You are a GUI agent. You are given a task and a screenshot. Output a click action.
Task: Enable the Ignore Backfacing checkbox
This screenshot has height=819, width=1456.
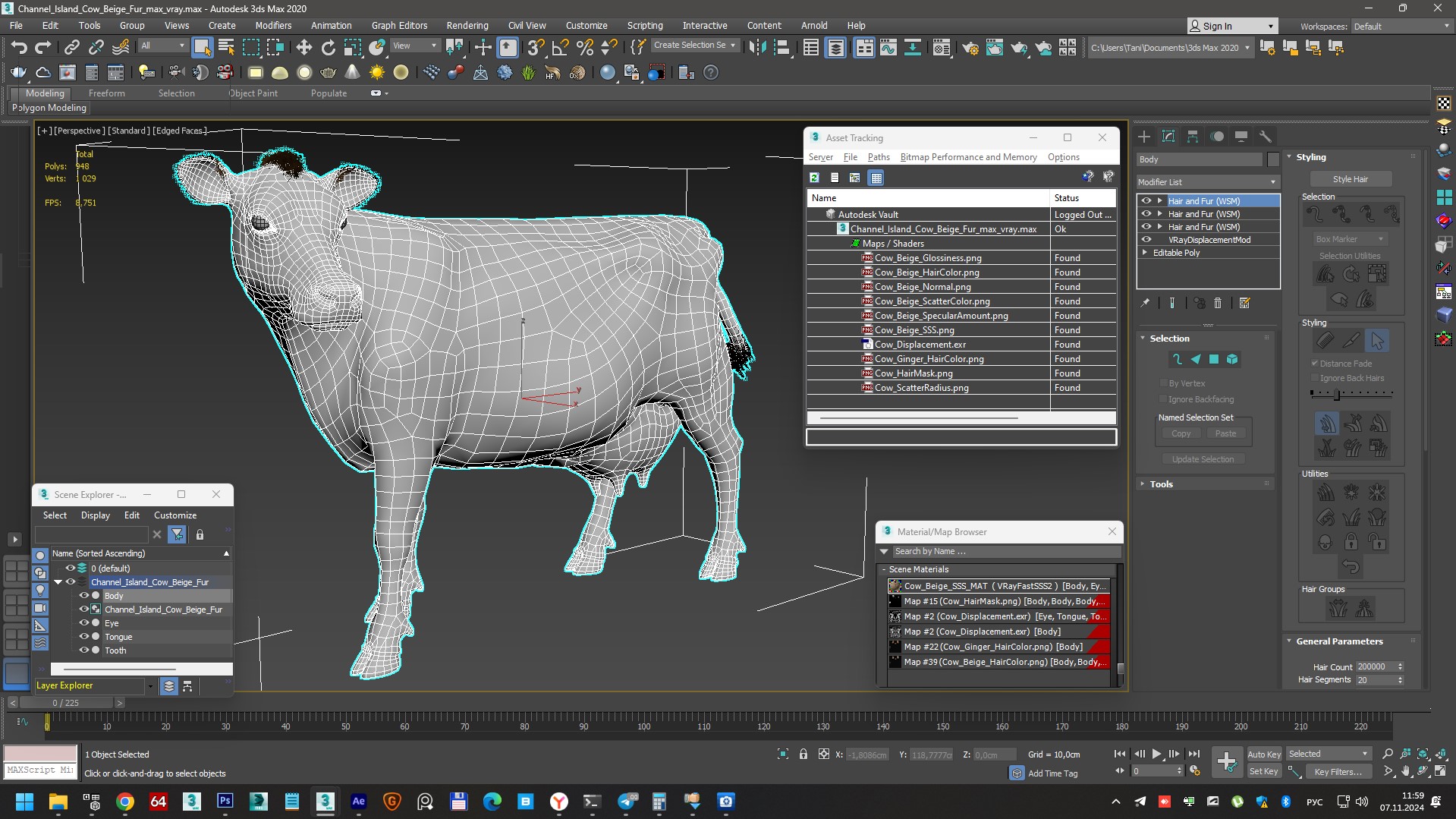(x=1163, y=399)
